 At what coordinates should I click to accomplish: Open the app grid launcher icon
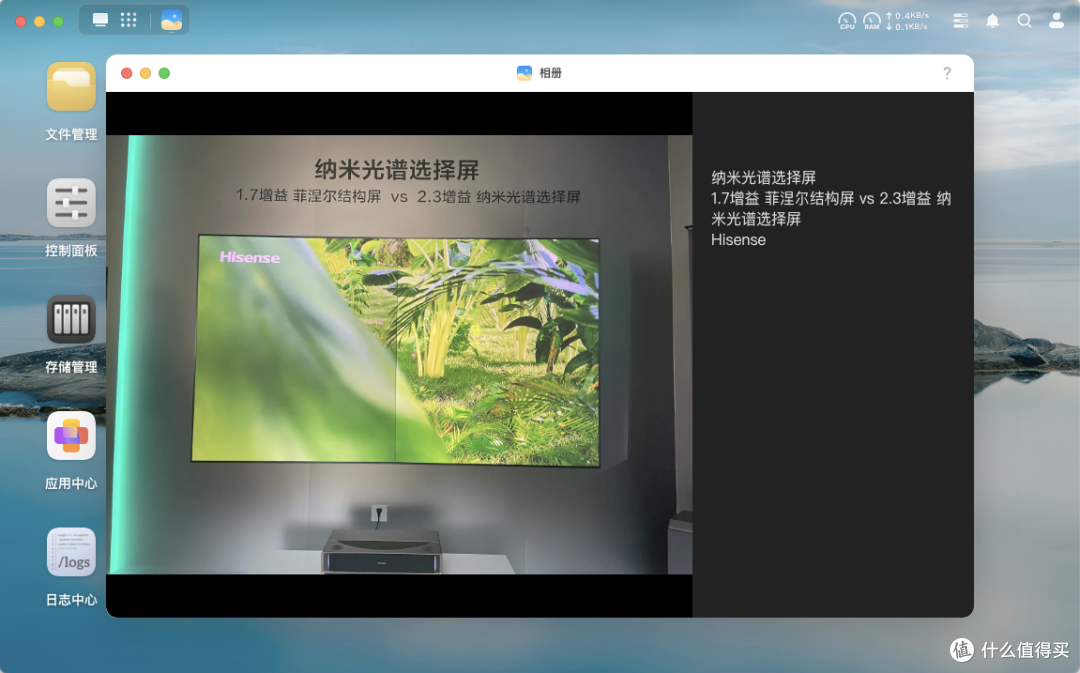pyautogui.click(x=129, y=20)
